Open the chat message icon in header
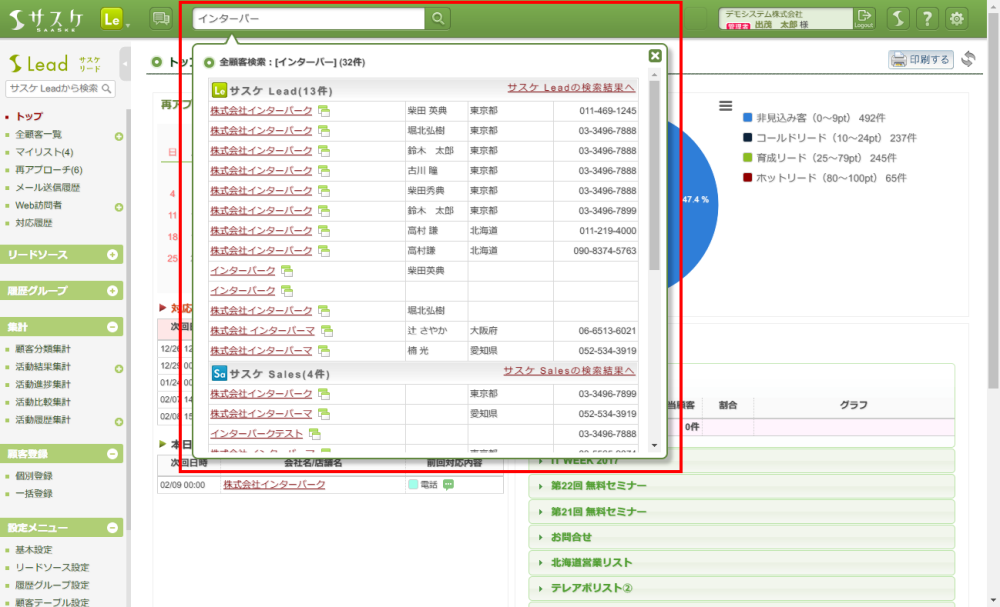The image size is (1000, 607). click(x=161, y=18)
